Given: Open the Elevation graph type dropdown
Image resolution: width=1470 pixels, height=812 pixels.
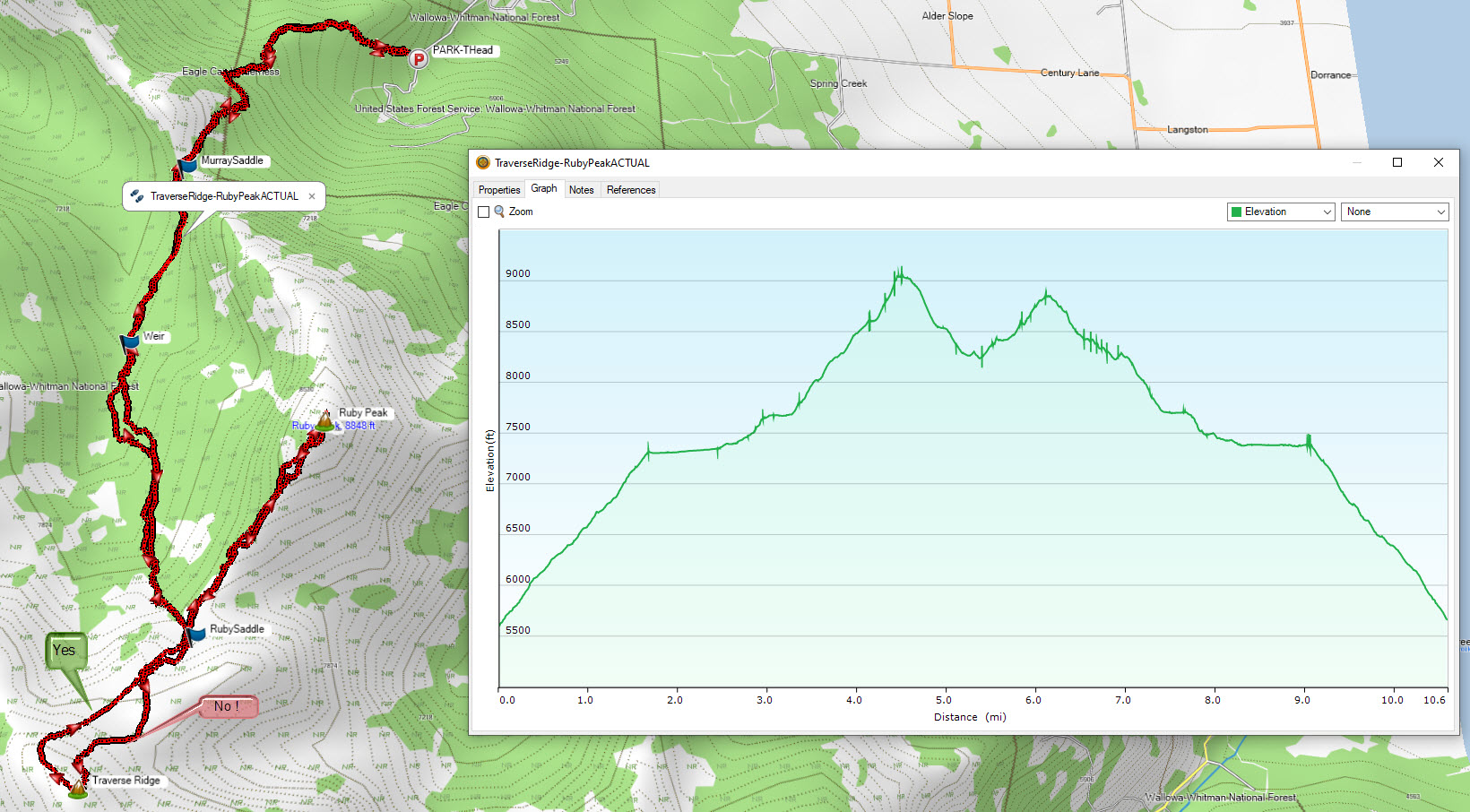Looking at the screenshot, I should pos(1281,212).
